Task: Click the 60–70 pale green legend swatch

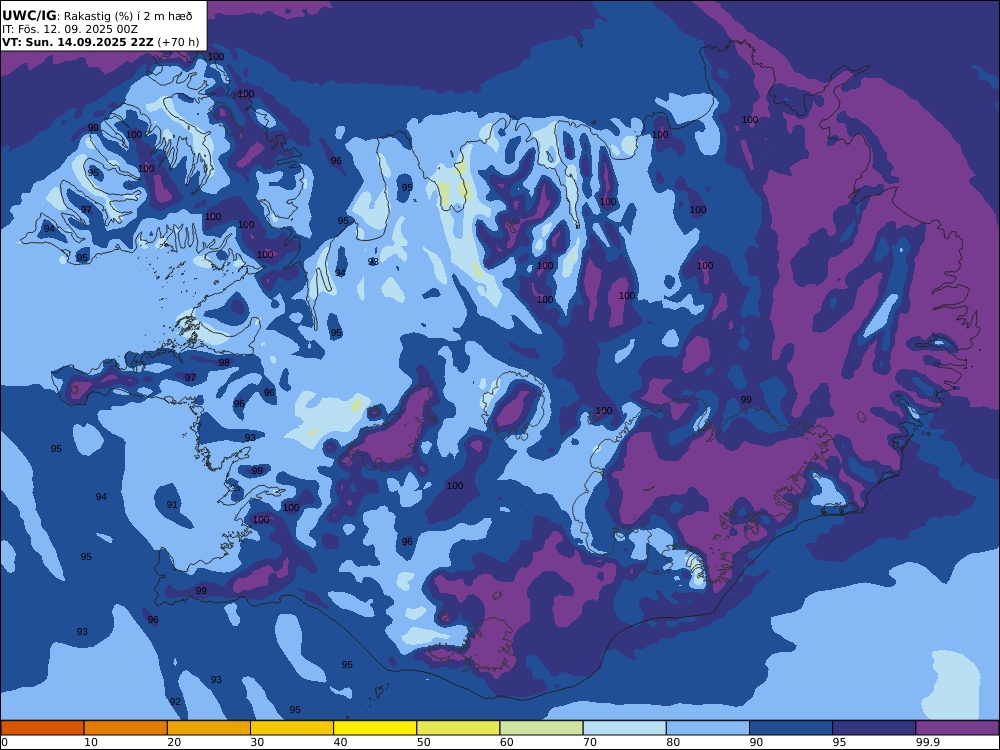Action: pyautogui.click(x=541, y=728)
